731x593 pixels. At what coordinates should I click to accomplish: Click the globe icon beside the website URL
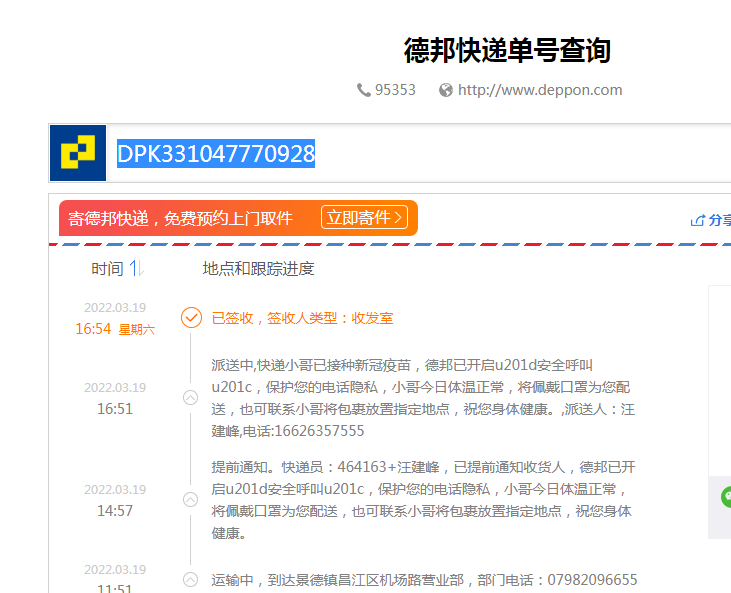coord(446,90)
